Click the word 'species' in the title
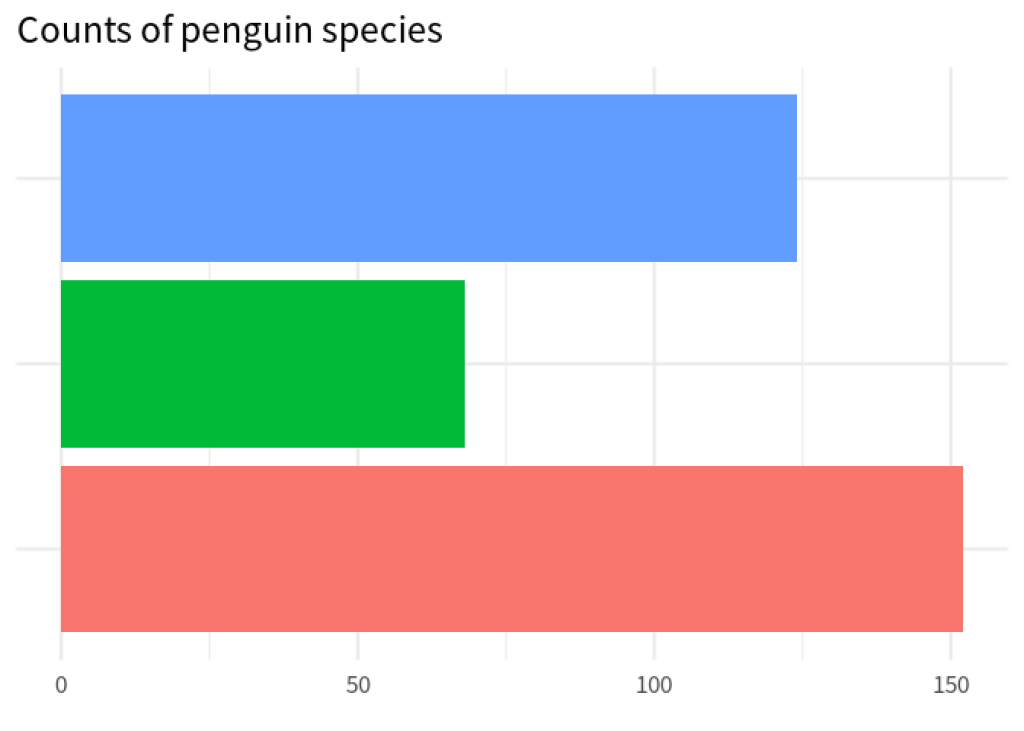 (382, 32)
